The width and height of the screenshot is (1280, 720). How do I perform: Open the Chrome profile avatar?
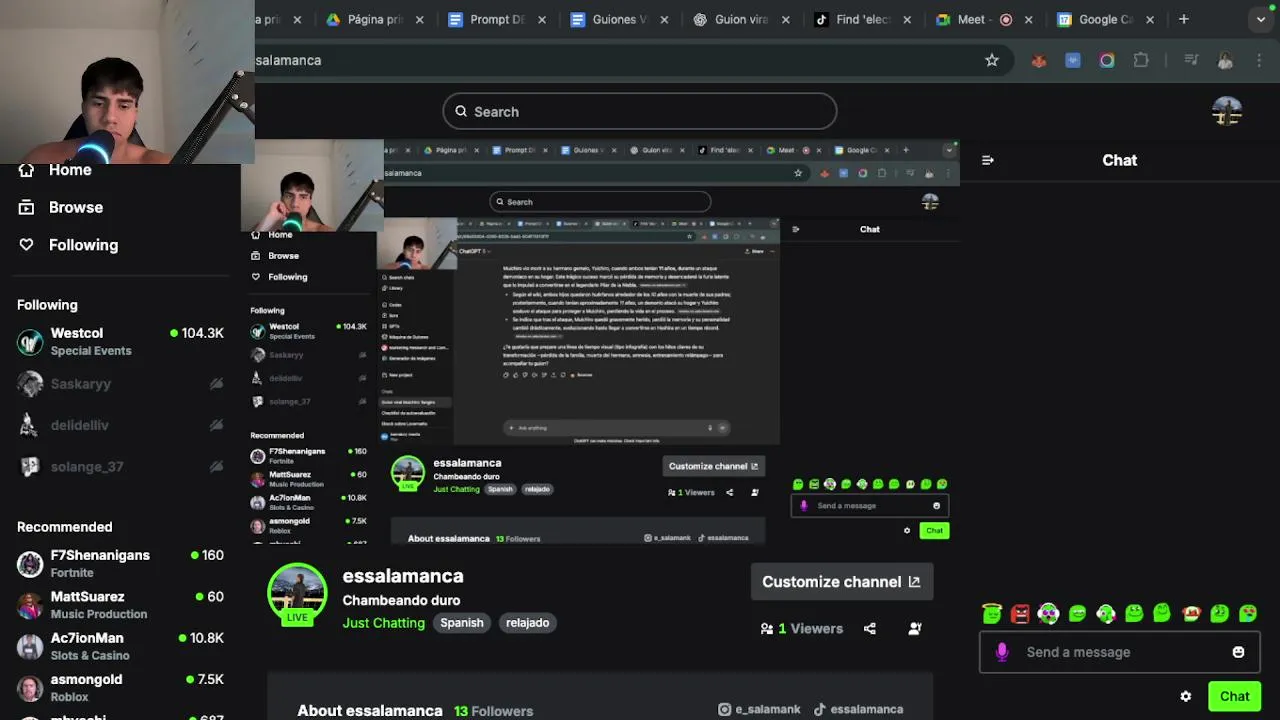[1225, 60]
